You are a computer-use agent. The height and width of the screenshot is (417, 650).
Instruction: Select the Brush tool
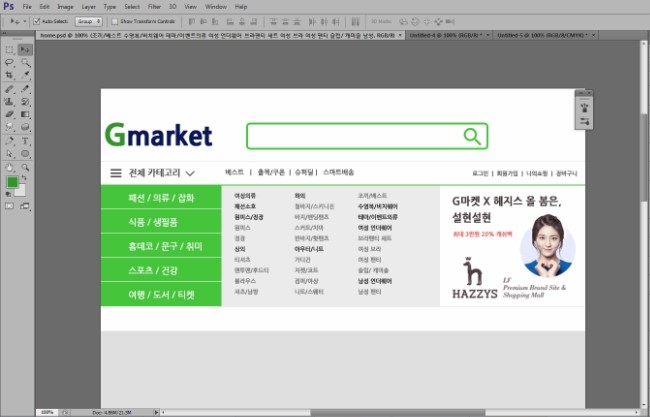click(x=25, y=89)
